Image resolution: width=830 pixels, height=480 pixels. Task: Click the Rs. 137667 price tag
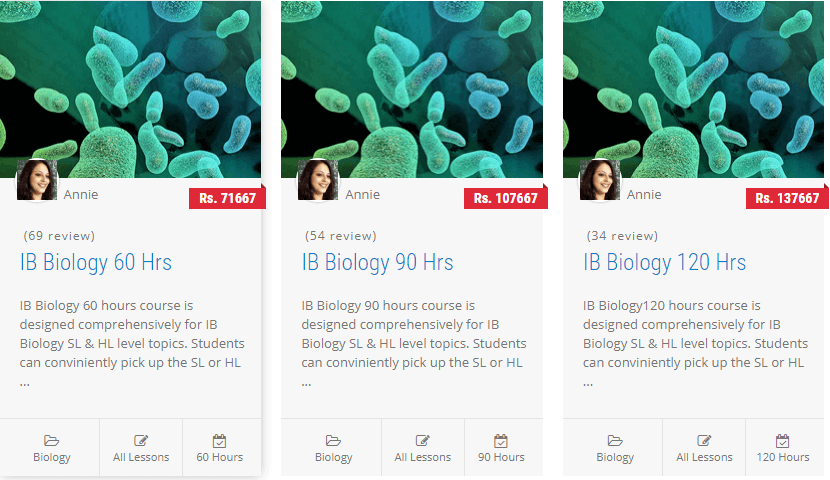click(787, 198)
